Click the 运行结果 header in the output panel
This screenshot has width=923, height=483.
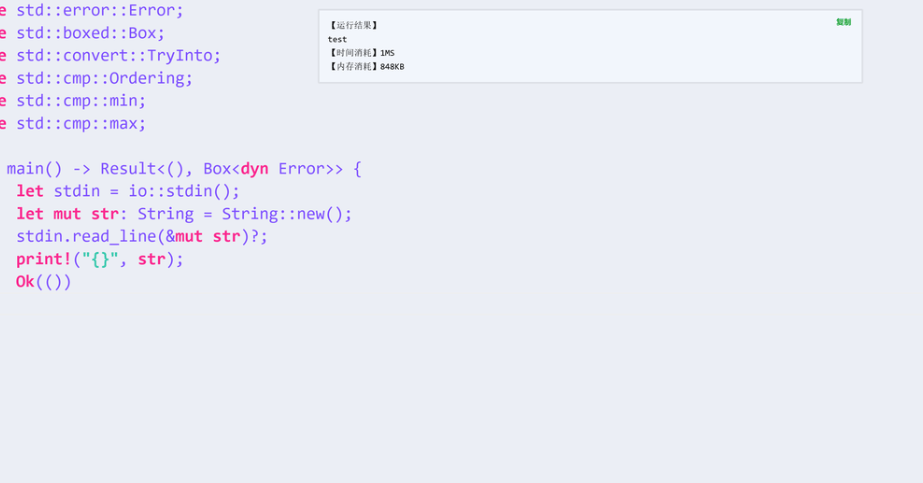click(x=353, y=25)
